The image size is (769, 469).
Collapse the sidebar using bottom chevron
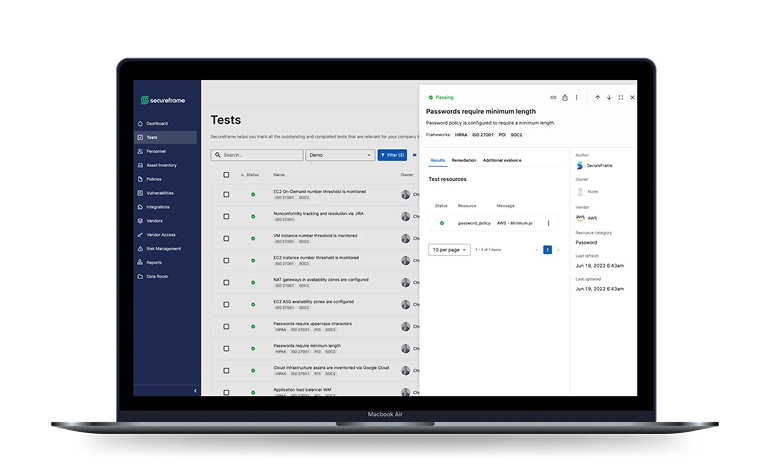195,390
